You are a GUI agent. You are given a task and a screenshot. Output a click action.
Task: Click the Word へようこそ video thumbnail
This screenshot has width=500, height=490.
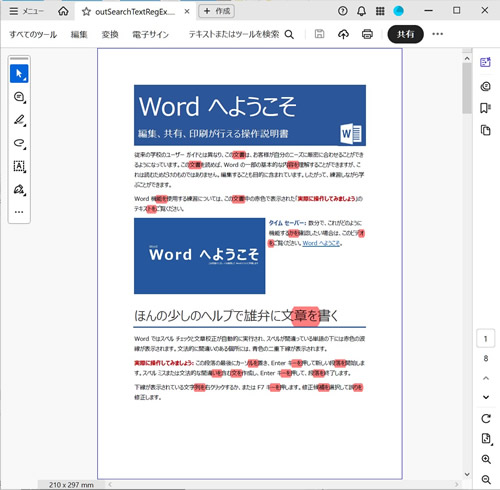[200, 256]
